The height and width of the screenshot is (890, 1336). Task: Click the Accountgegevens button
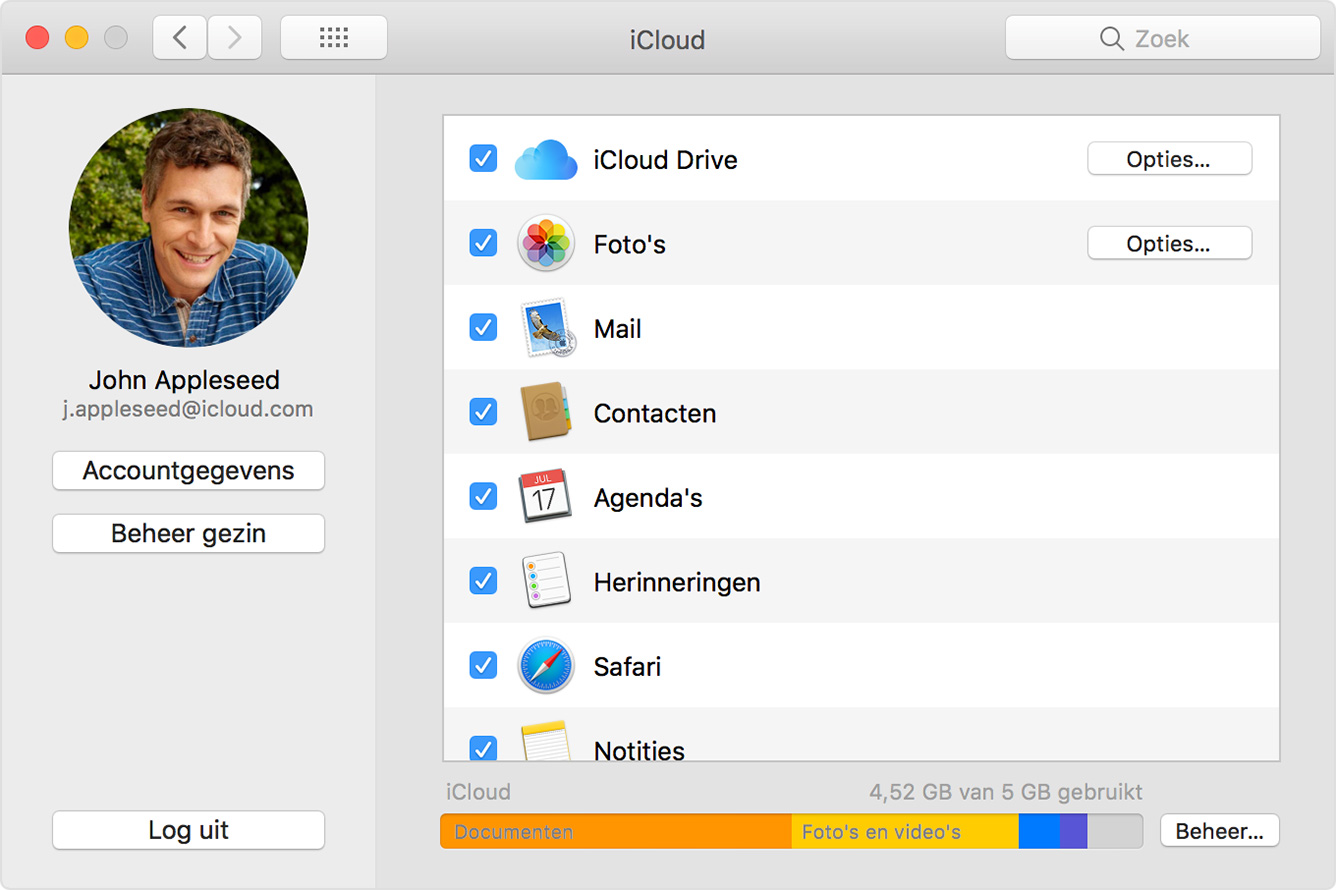point(188,470)
